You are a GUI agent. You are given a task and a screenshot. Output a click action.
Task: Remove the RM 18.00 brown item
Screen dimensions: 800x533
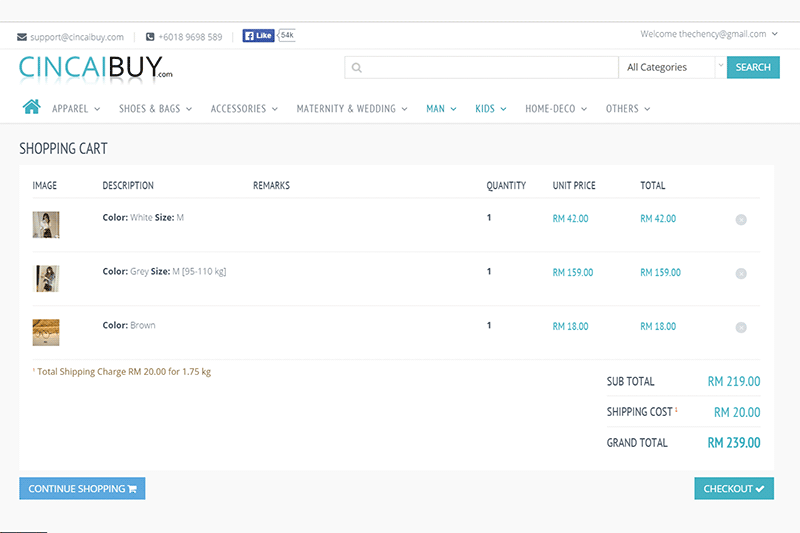click(x=741, y=327)
